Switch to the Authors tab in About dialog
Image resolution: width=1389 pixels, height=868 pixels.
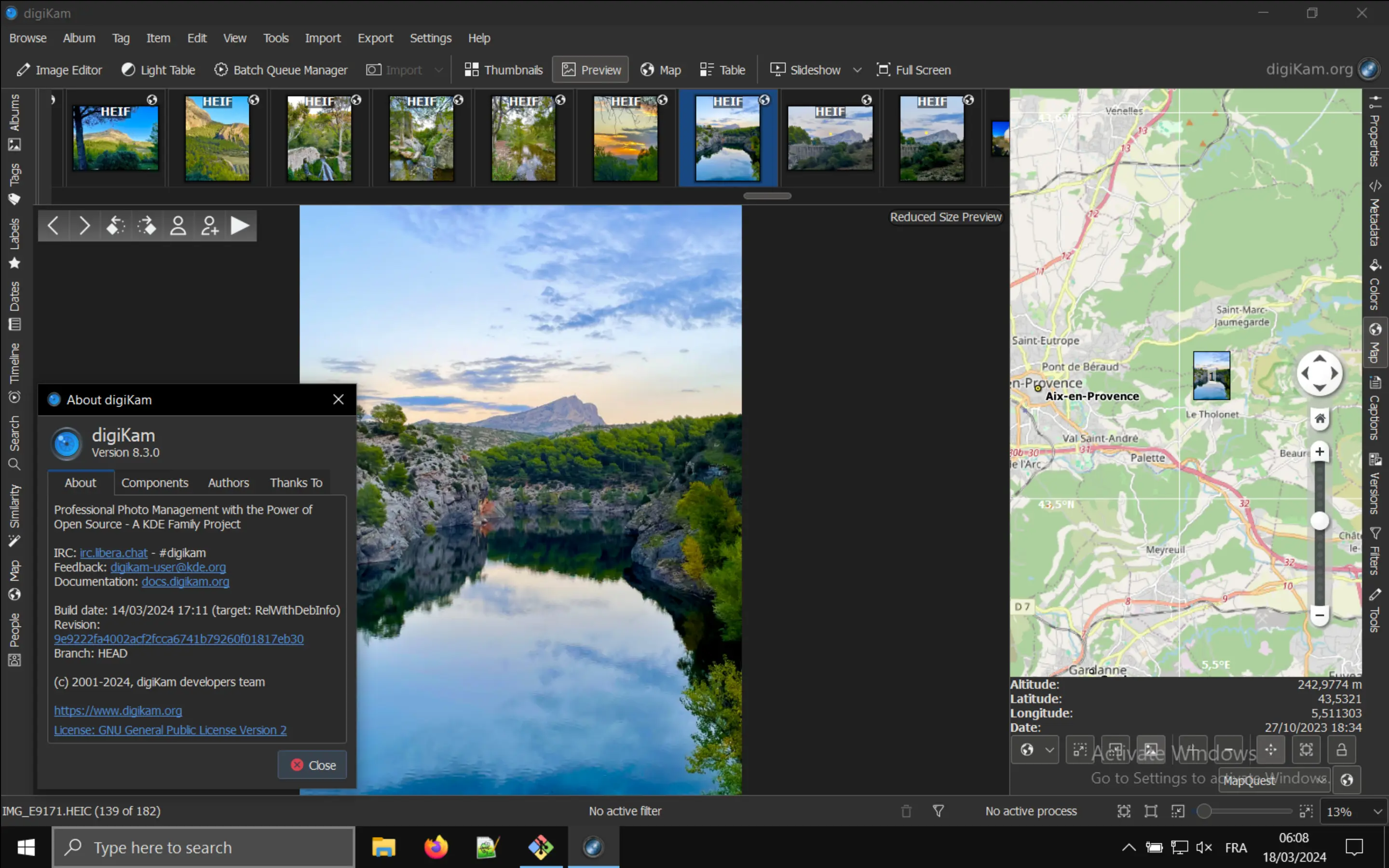tap(228, 483)
